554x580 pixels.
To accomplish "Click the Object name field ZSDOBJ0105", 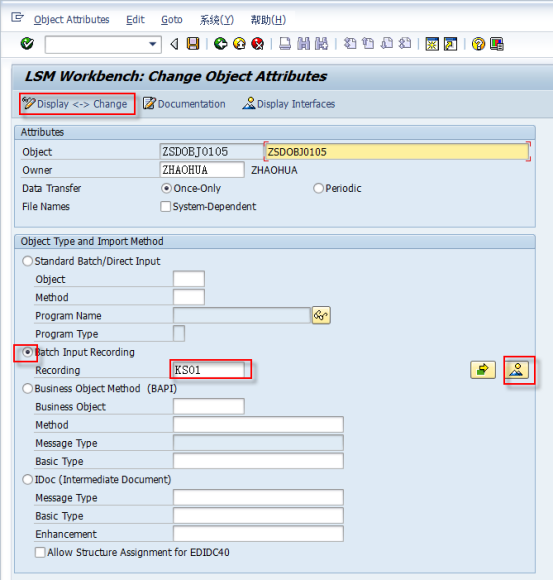I will 211,152.
